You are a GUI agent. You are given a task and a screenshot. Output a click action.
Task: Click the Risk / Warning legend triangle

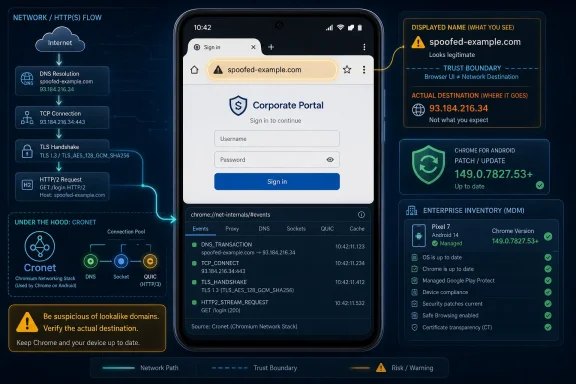[x=381, y=367]
